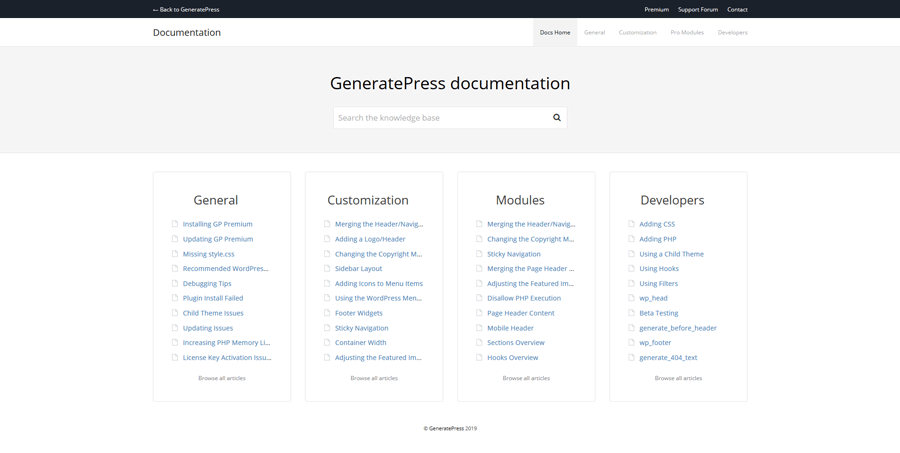Viewport: 900px width, 453px height.
Task: Browse all articles in Modules
Action: 526,378
